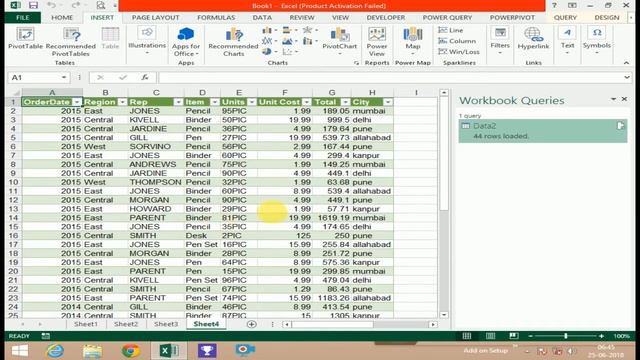This screenshot has width=640, height=360.
Task: Open Apps for Office
Action: pos(186,42)
